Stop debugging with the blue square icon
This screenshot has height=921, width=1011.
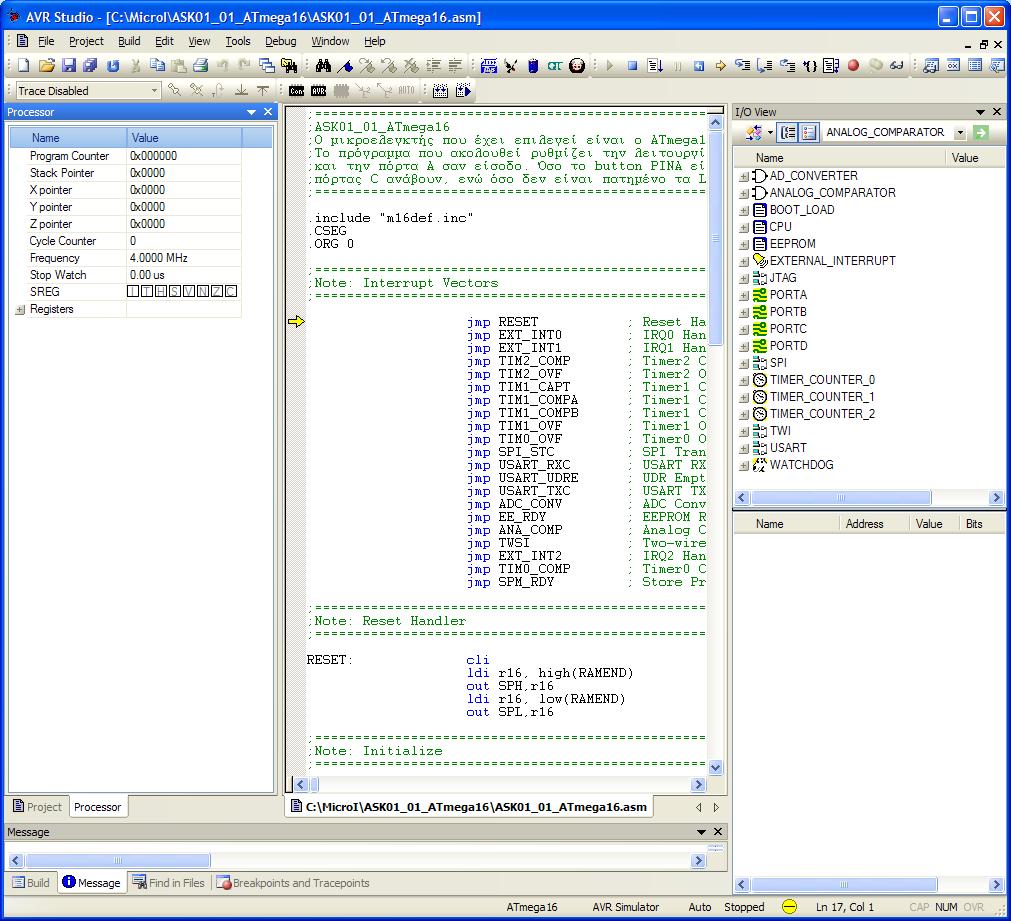[633, 65]
